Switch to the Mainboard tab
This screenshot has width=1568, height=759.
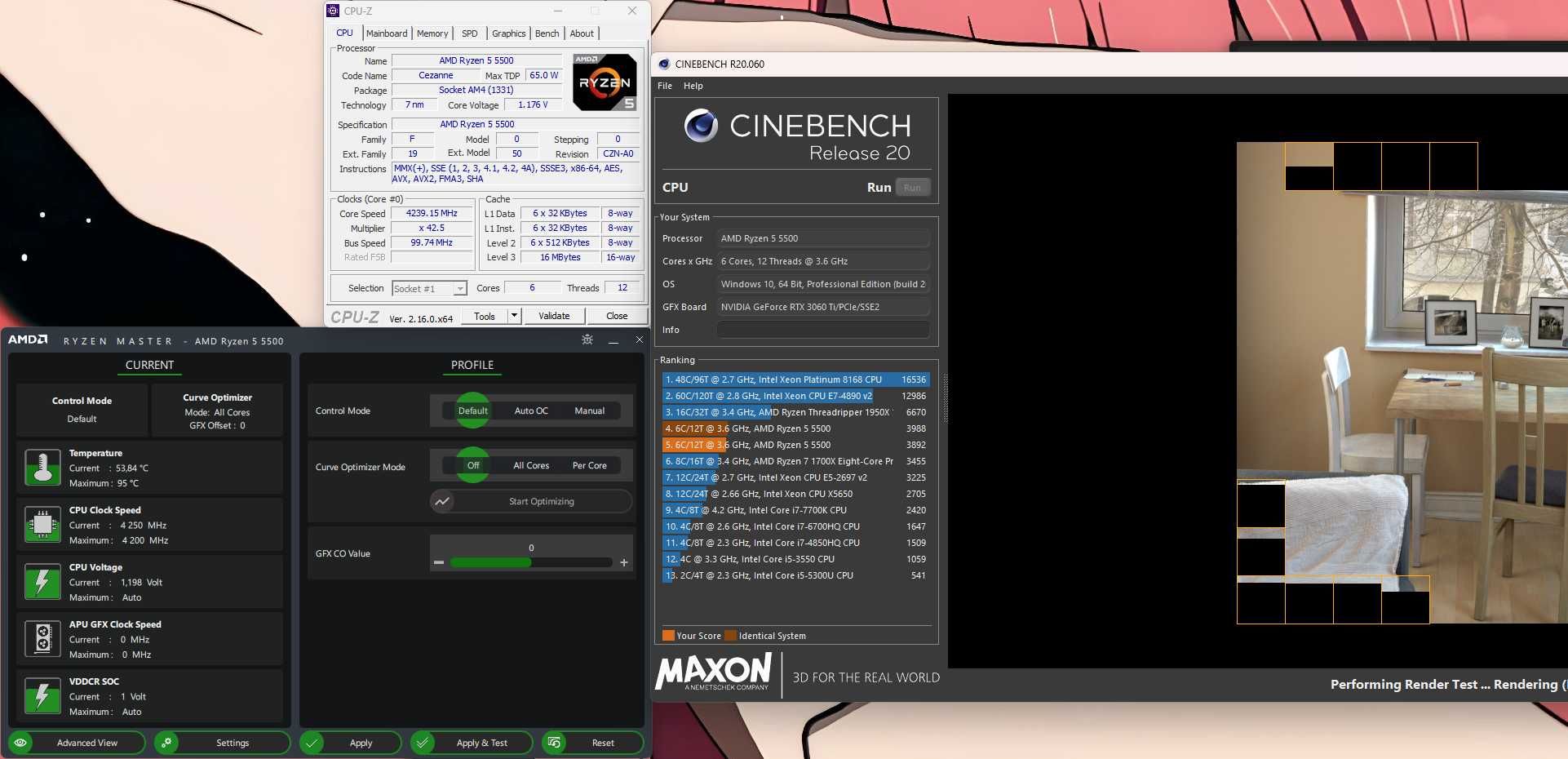pos(387,33)
